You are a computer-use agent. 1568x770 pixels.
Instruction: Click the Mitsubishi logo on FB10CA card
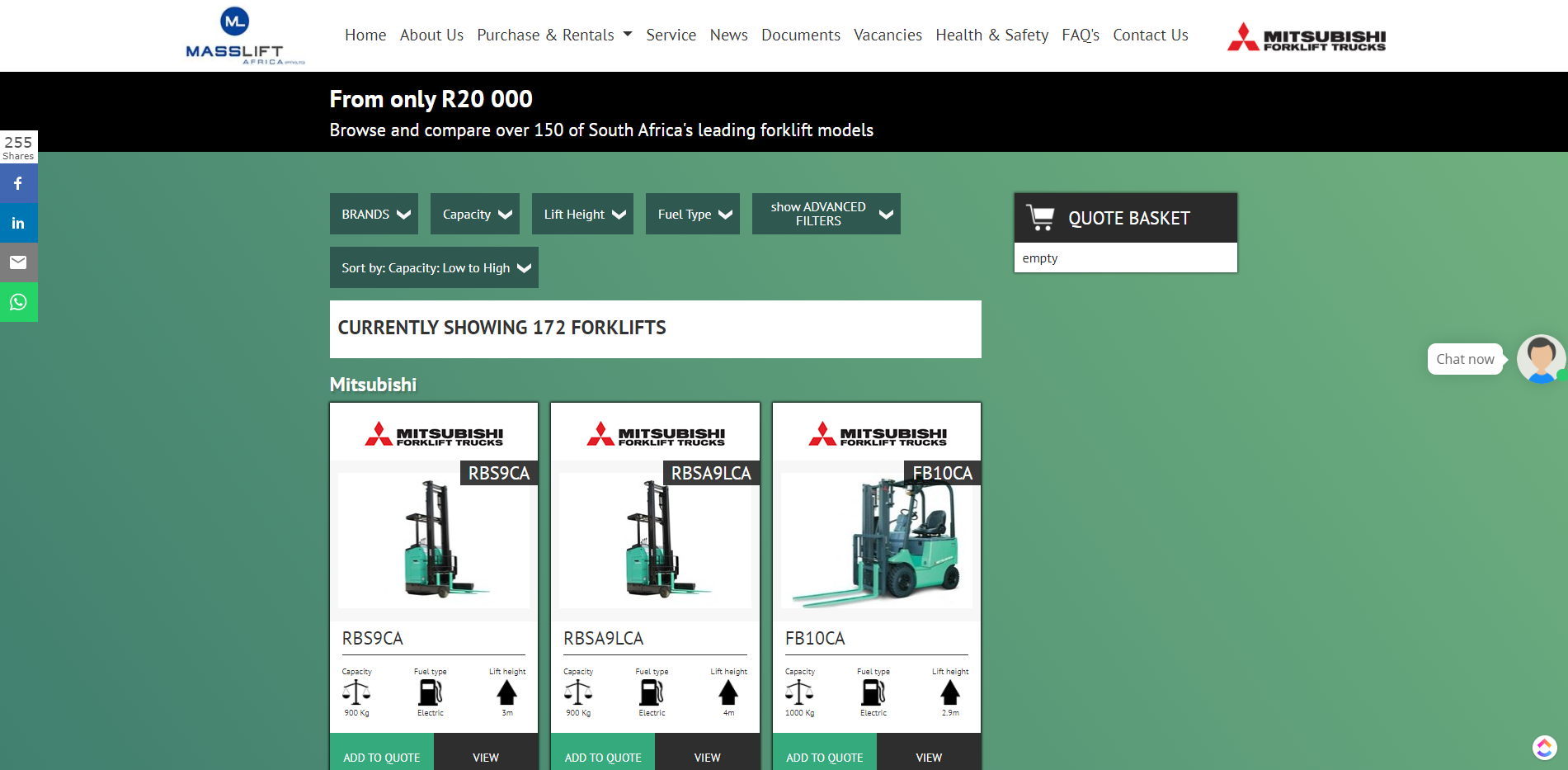coord(878,434)
